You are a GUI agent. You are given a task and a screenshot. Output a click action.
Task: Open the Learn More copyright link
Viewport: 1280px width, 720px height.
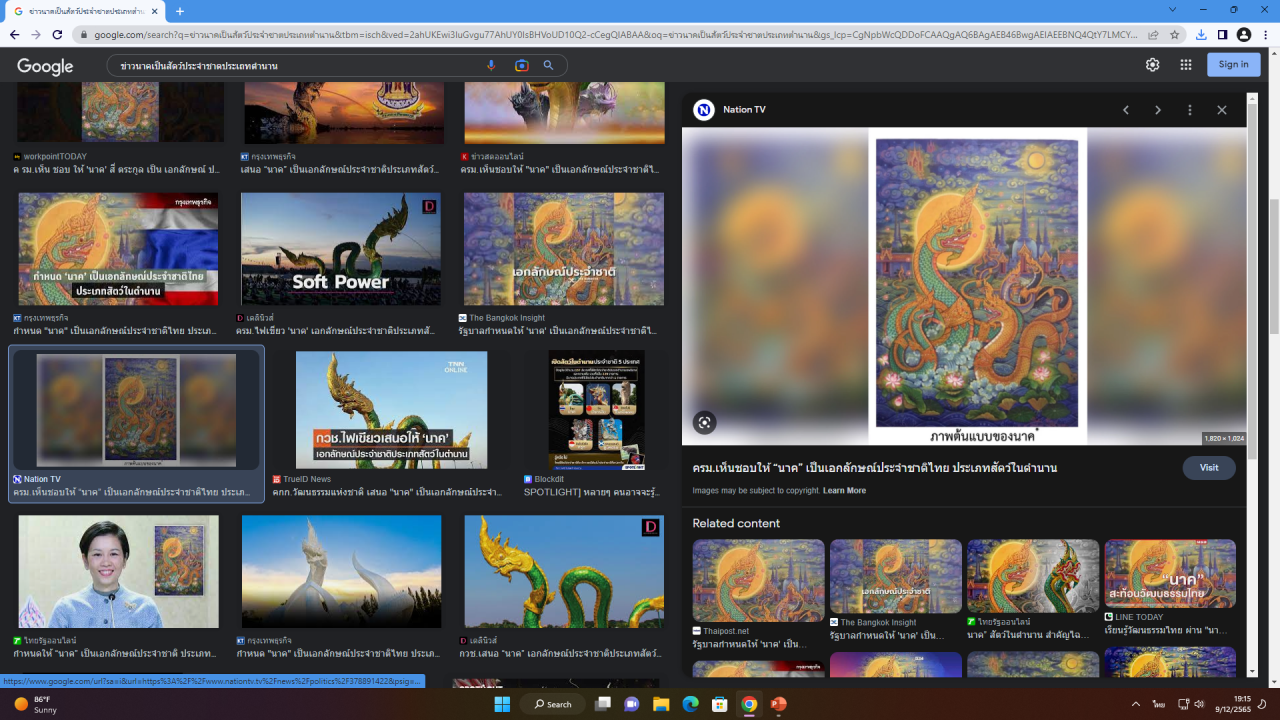[844, 491]
